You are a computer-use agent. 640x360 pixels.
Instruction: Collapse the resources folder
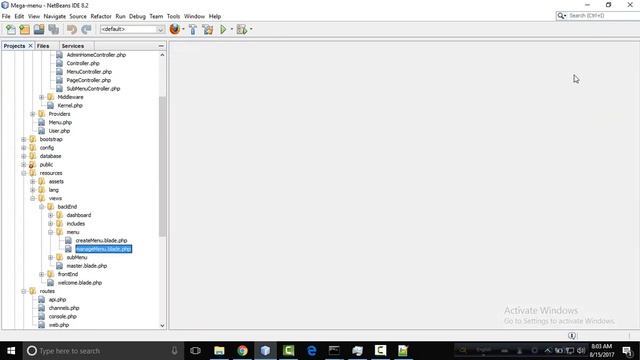click(x=24, y=173)
